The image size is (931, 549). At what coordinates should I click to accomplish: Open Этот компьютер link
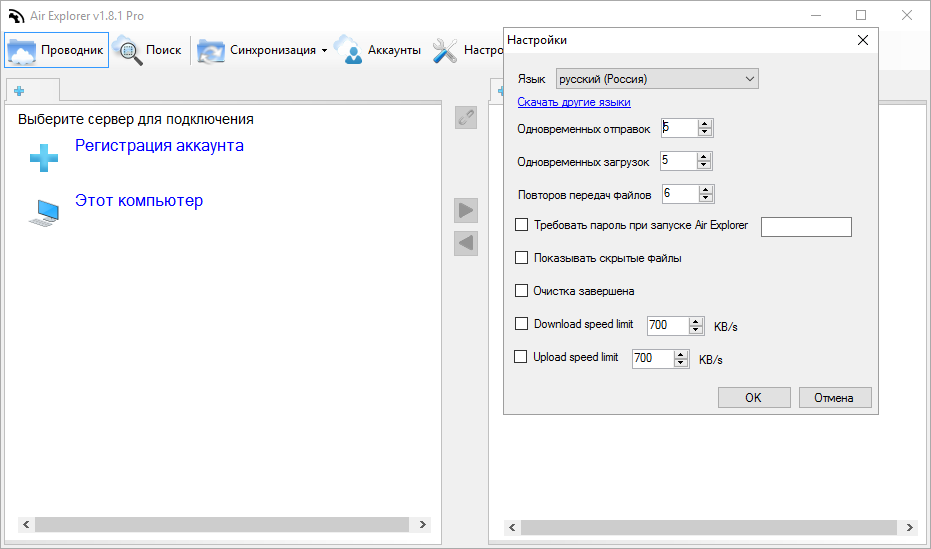point(139,201)
